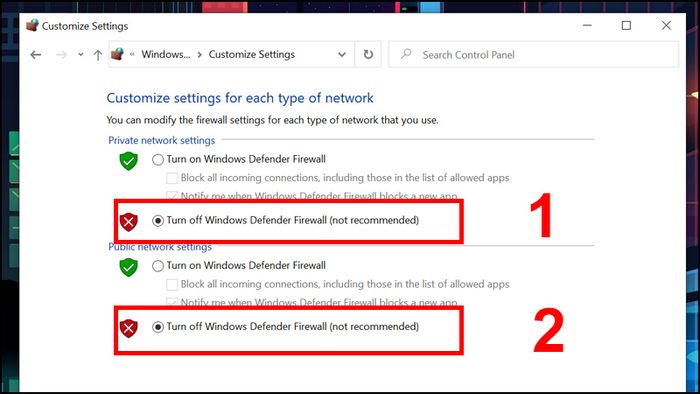
Task: Click the firewall icon in address bar
Action: tap(117, 54)
